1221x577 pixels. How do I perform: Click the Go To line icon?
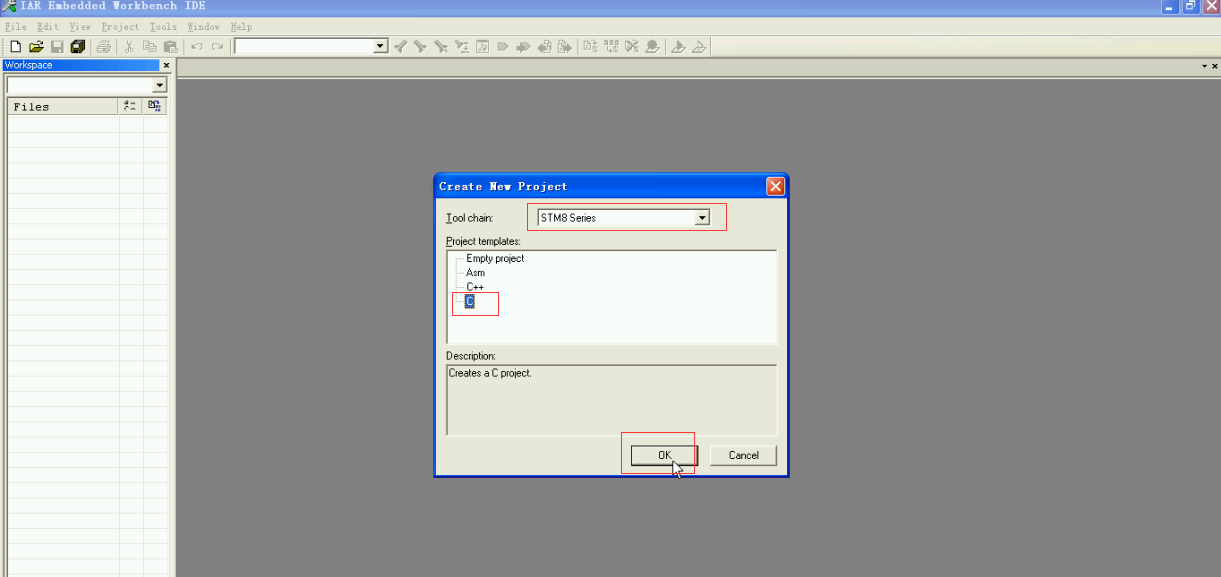482,47
